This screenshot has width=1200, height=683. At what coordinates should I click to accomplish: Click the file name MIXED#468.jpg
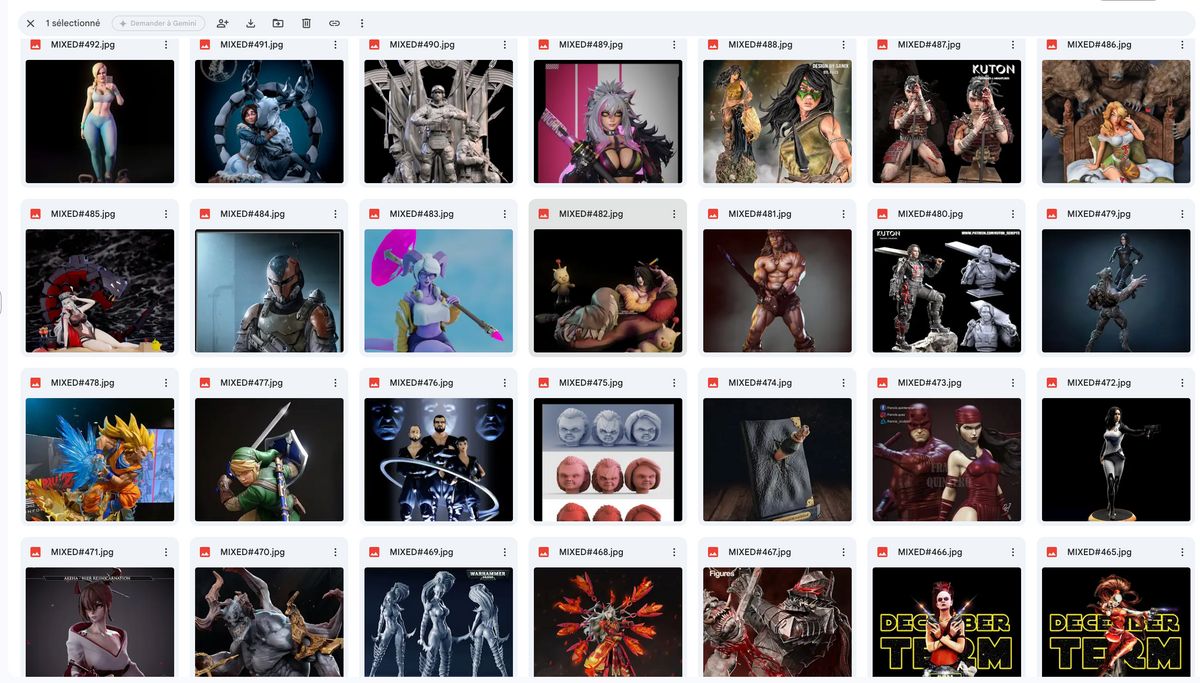click(591, 552)
